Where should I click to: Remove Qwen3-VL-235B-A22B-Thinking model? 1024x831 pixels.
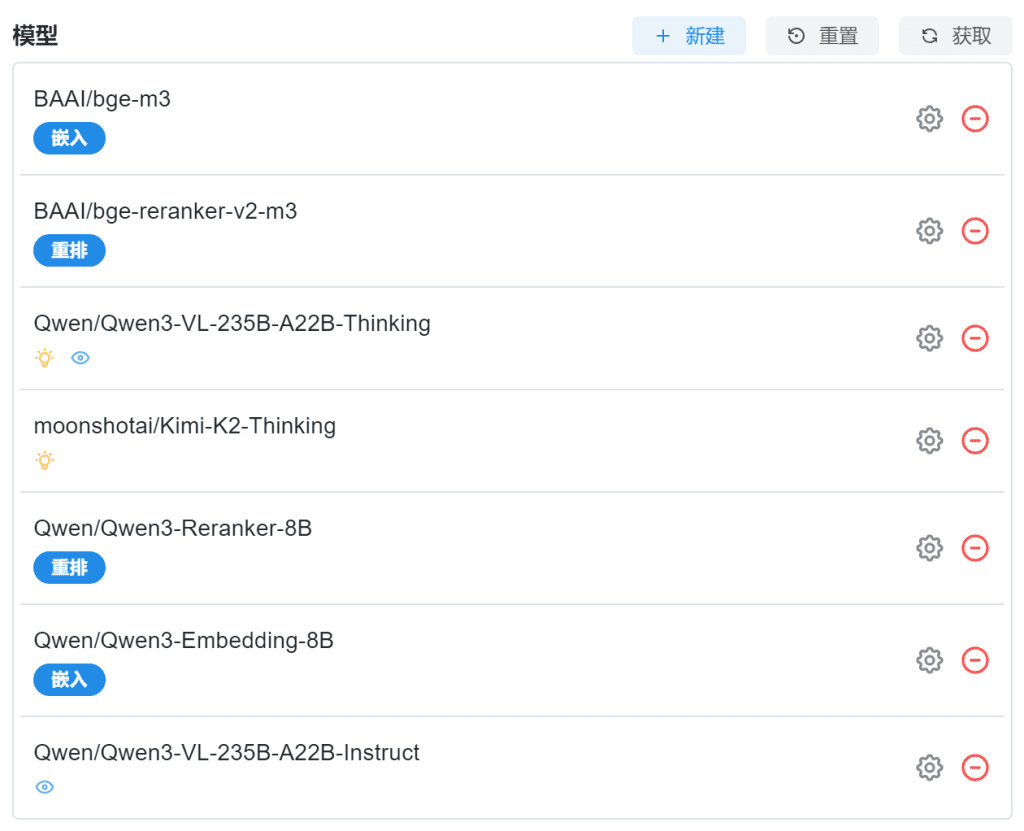click(x=975, y=338)
